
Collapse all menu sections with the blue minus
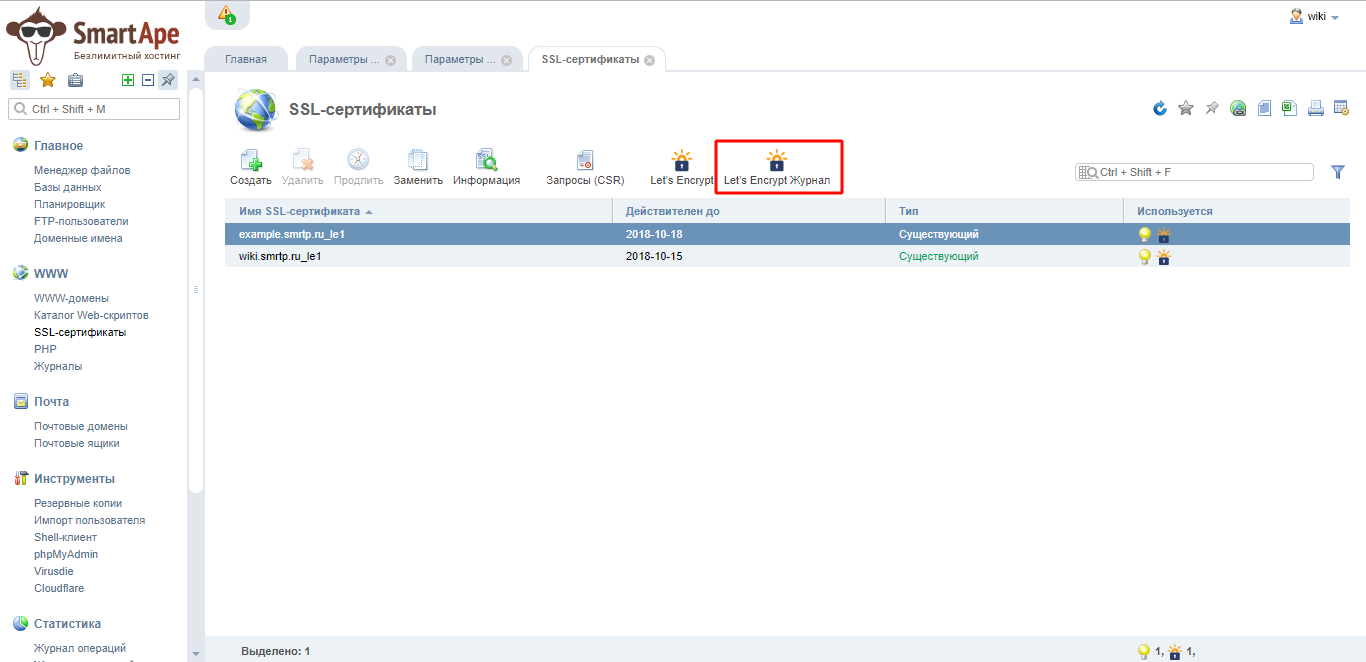(x=147, y=80)
